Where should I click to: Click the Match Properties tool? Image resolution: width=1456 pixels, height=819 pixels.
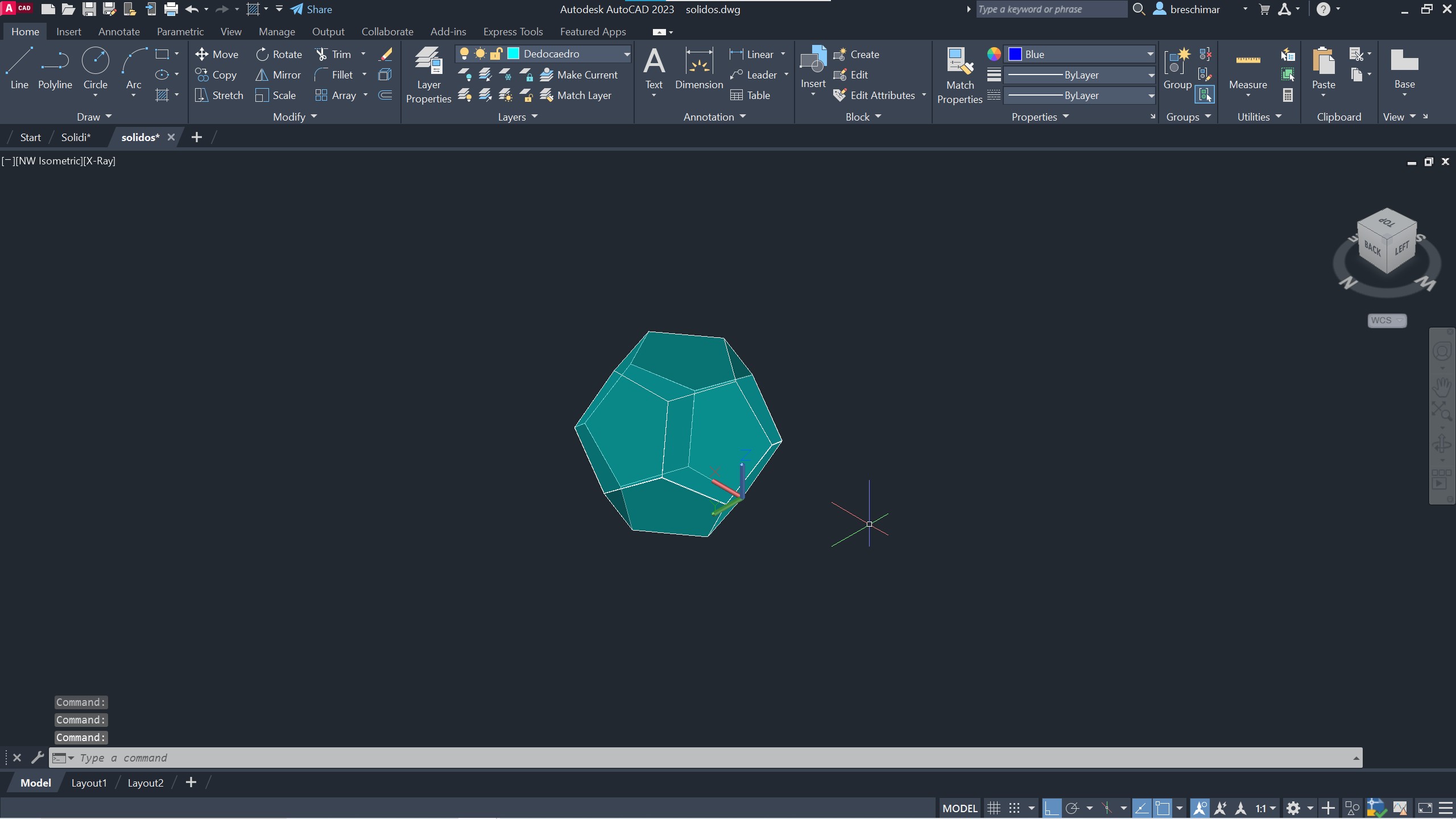(959, 76)
